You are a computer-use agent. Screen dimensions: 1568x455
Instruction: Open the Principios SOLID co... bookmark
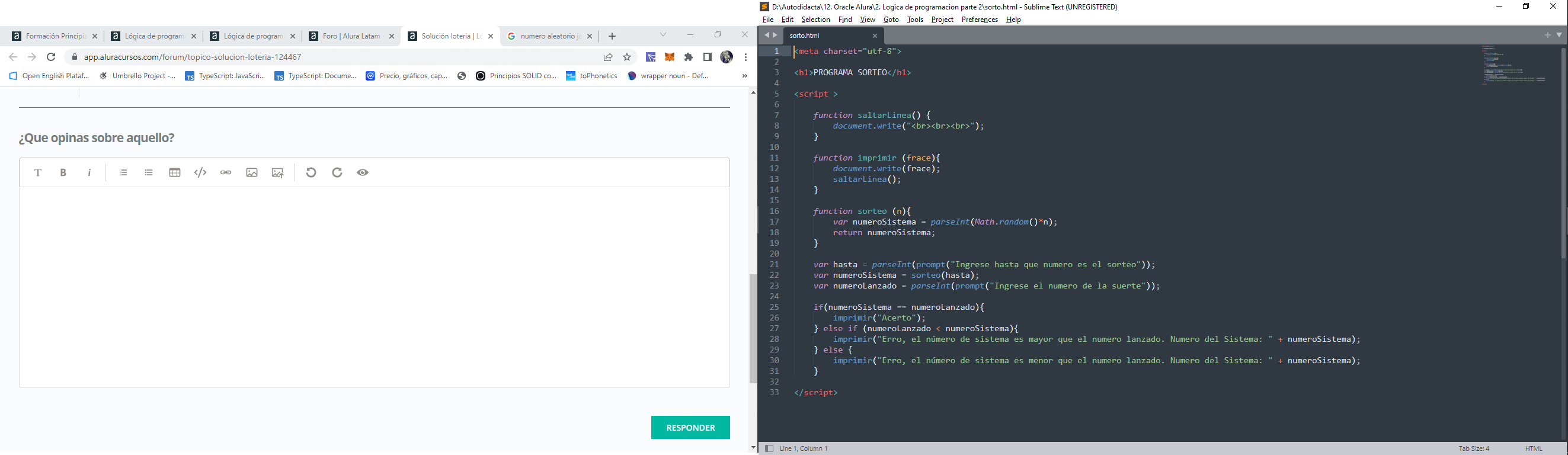[x=516, y=76]
